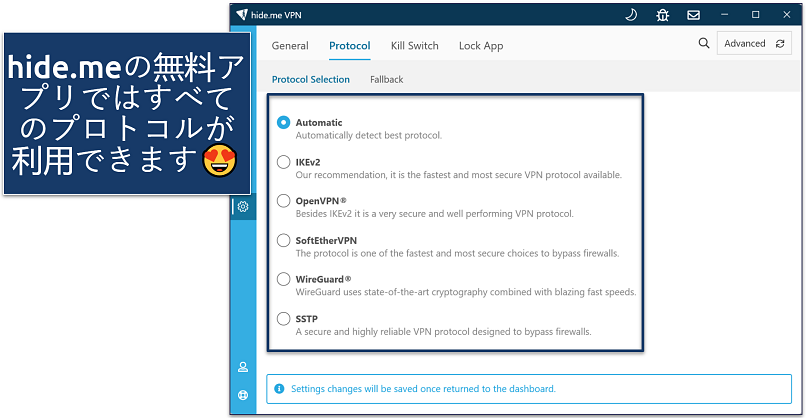Click the hide.me VPN logo icon
Viewport: 806px width, 418px height.
click(241, 15)
